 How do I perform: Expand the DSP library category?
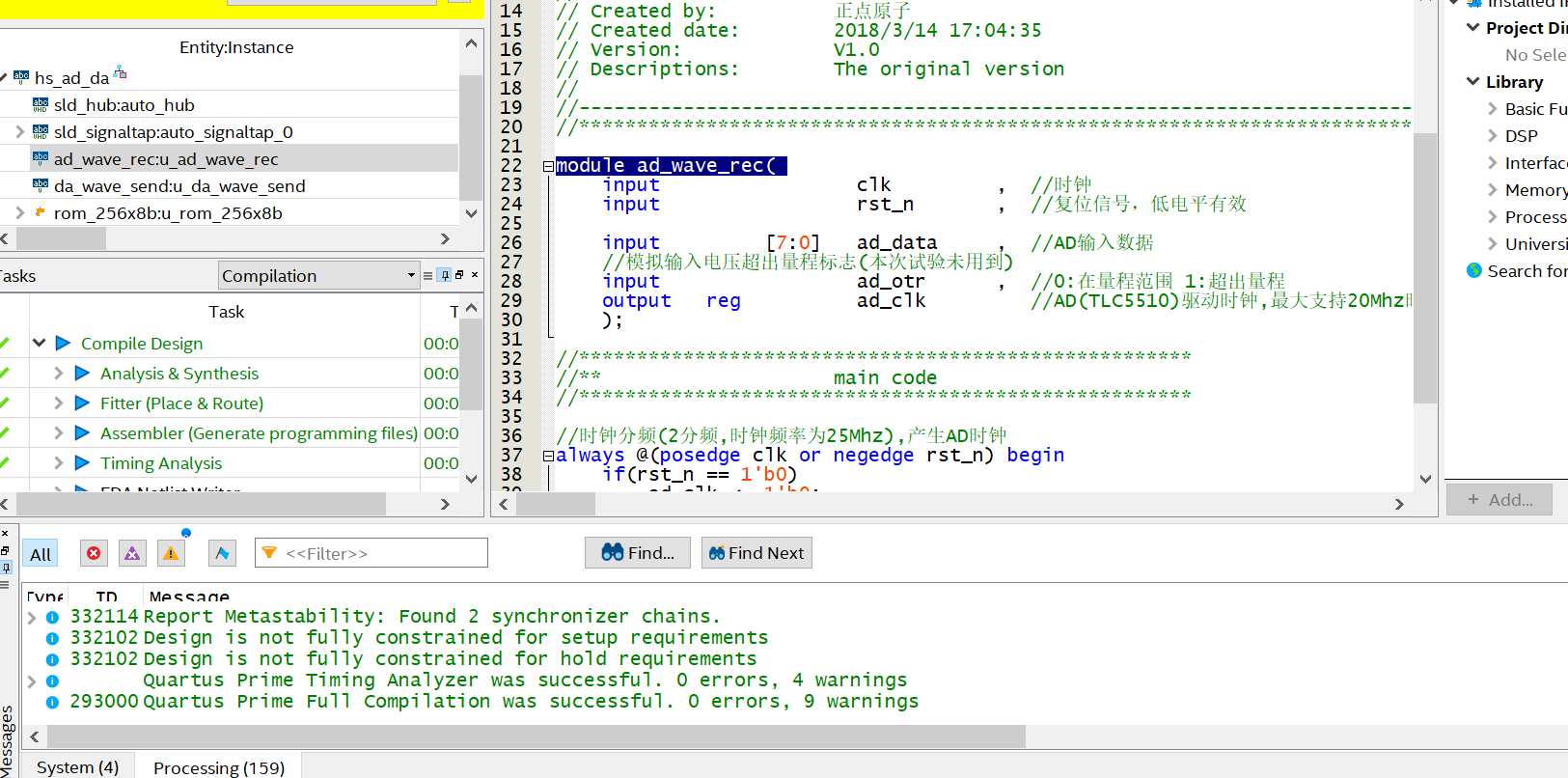[x=1492, y=135]
